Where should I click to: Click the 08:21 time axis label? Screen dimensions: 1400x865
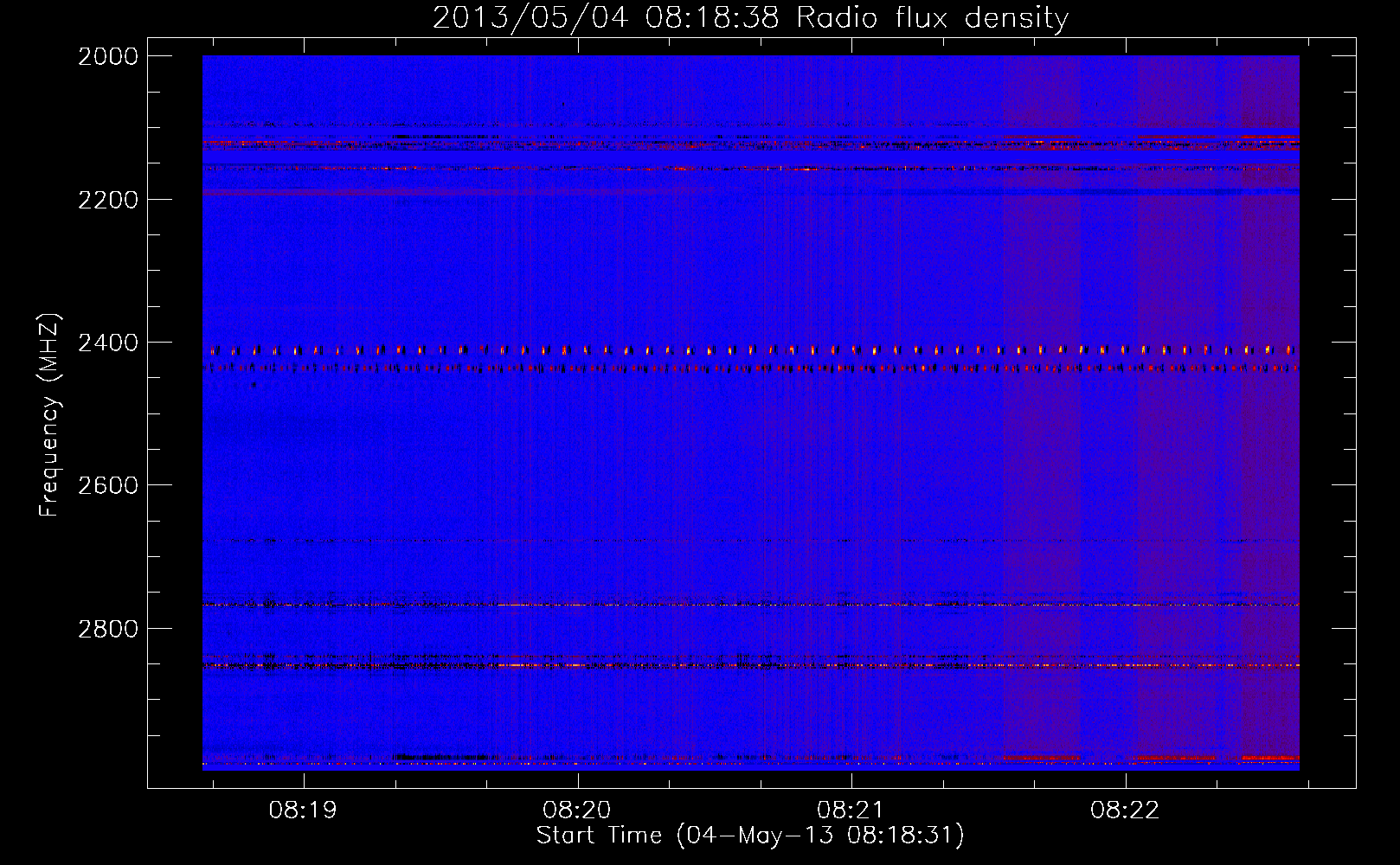click(x=851, y=811)
